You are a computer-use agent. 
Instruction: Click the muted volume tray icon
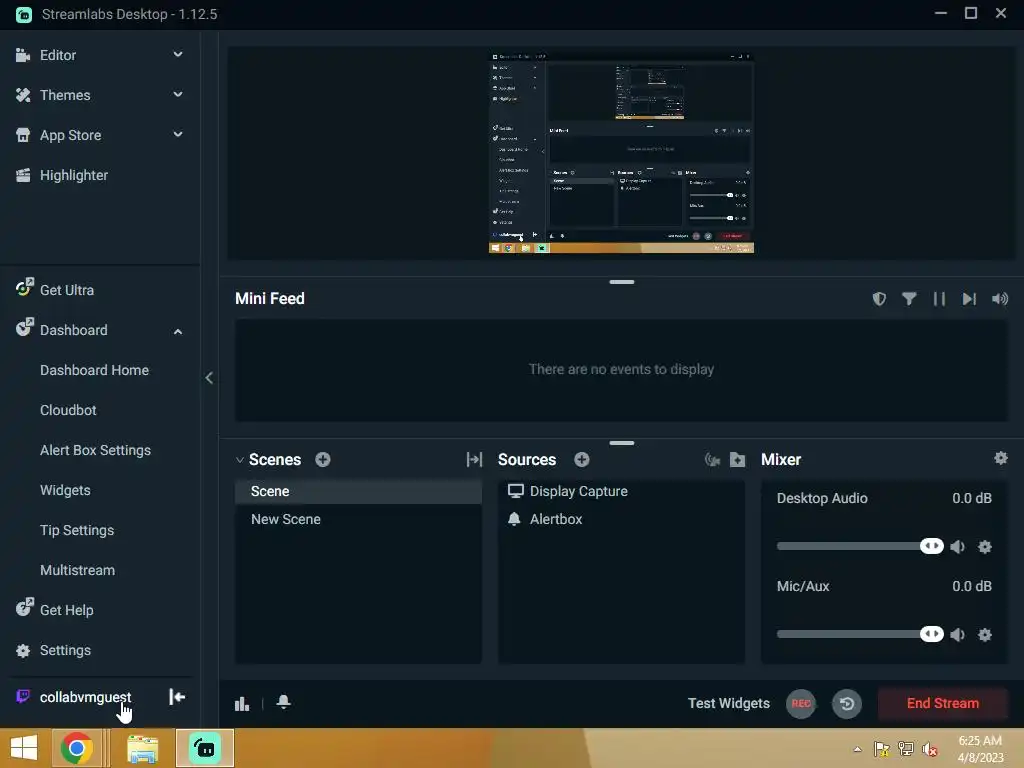click(929, 749)
